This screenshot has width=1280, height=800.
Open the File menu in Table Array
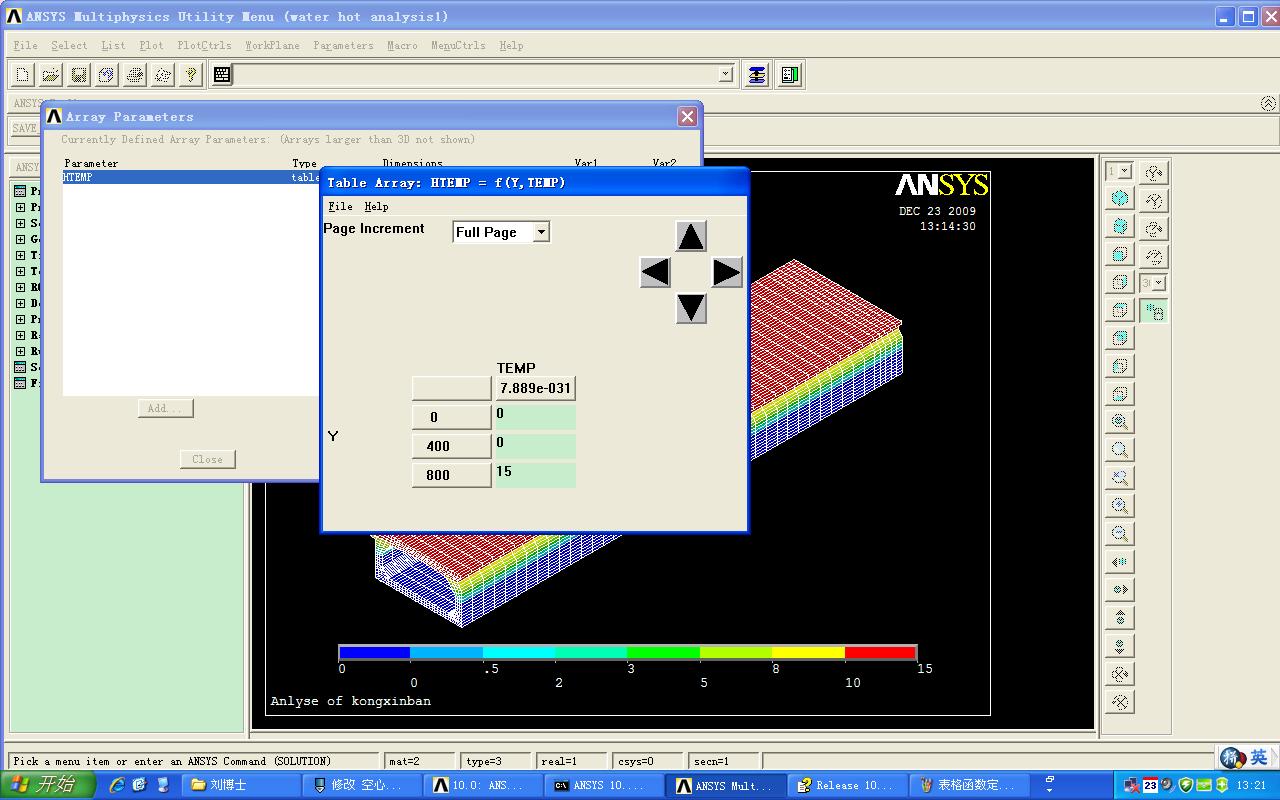(340, 206)
